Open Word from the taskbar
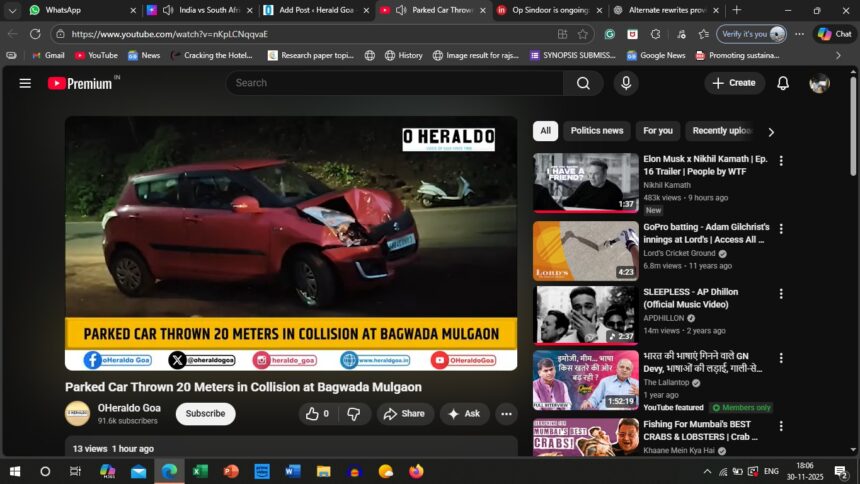Viewport: 860px width, 484px height. [292, 471]
